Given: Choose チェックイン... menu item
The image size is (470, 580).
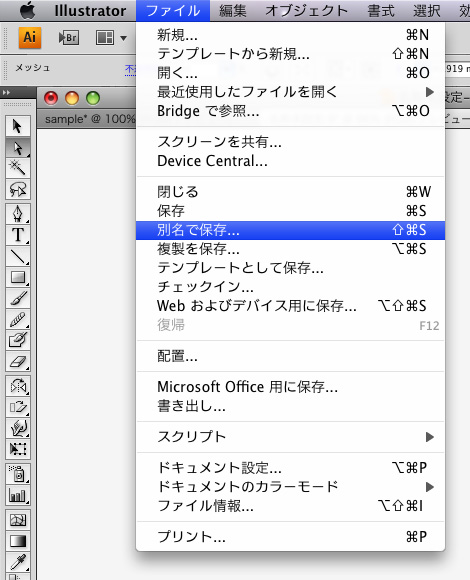Looking at the screenshot, I should tap(290, 287).
